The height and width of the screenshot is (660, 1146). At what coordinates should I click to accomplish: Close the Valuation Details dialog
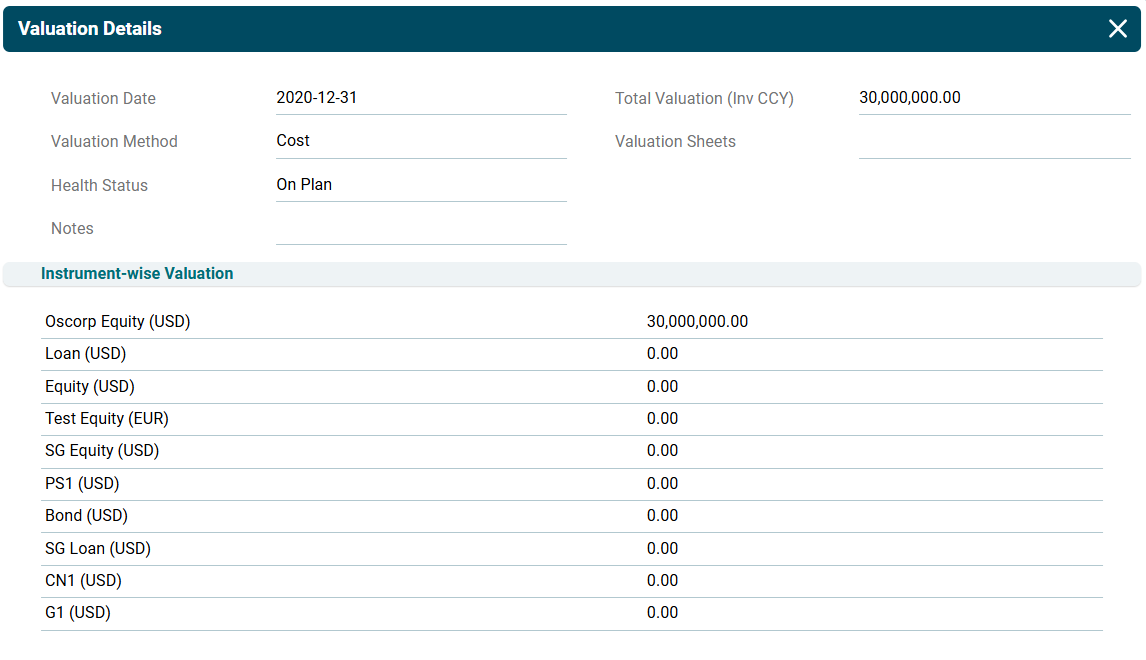point(1117,29)
